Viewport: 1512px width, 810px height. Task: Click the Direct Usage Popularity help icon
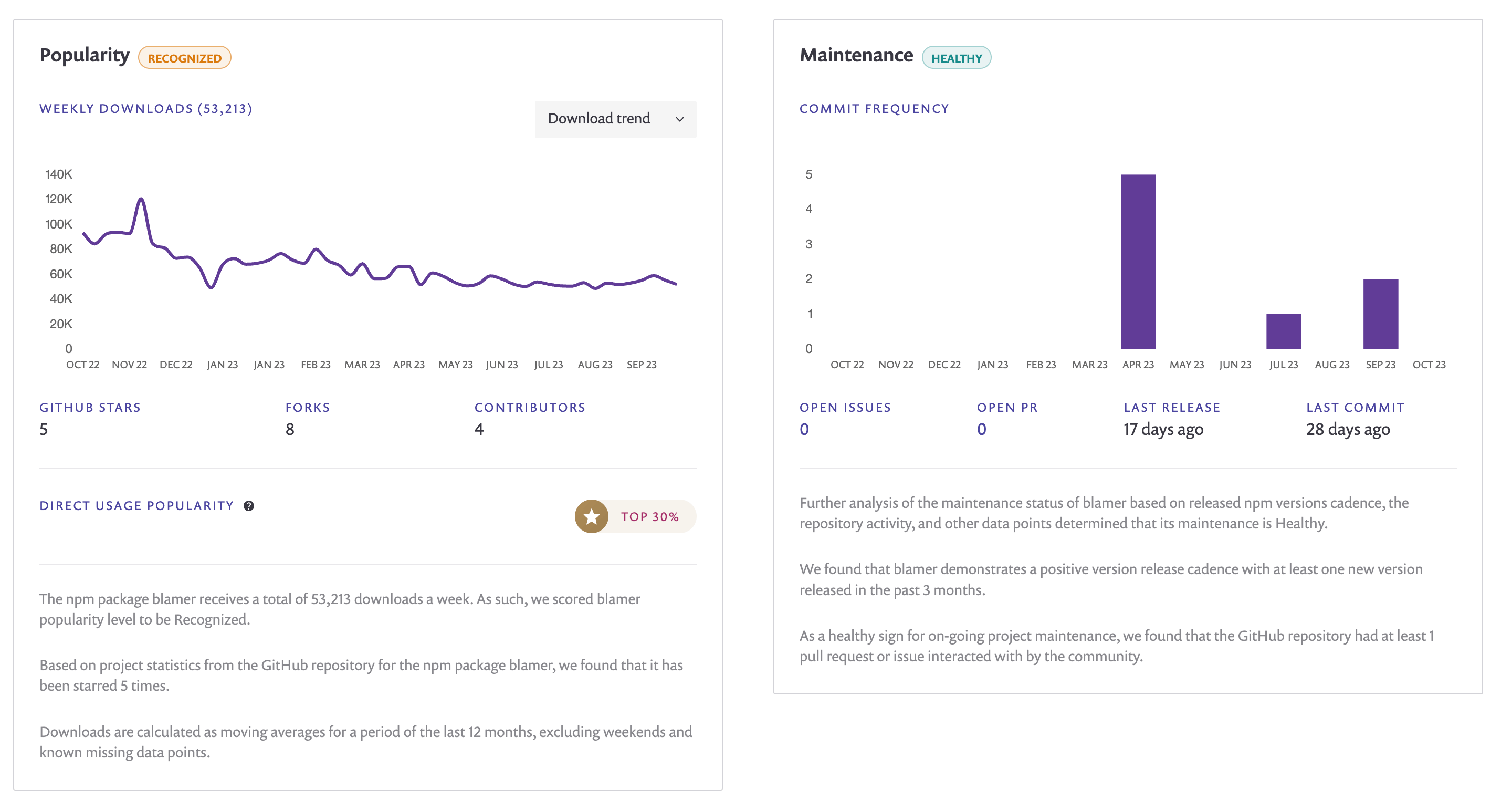coord(249,506)
